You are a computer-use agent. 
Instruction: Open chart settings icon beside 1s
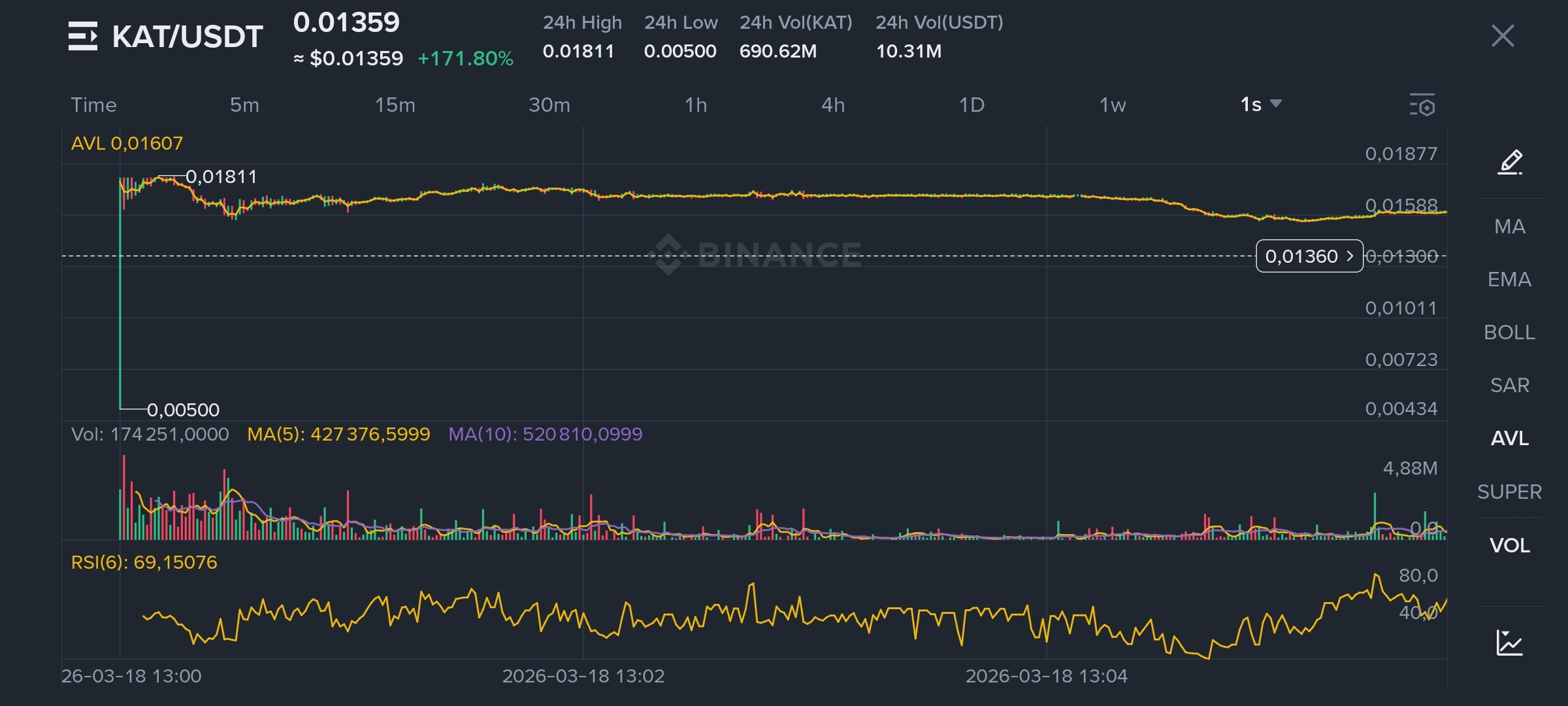coord(1422,105)
